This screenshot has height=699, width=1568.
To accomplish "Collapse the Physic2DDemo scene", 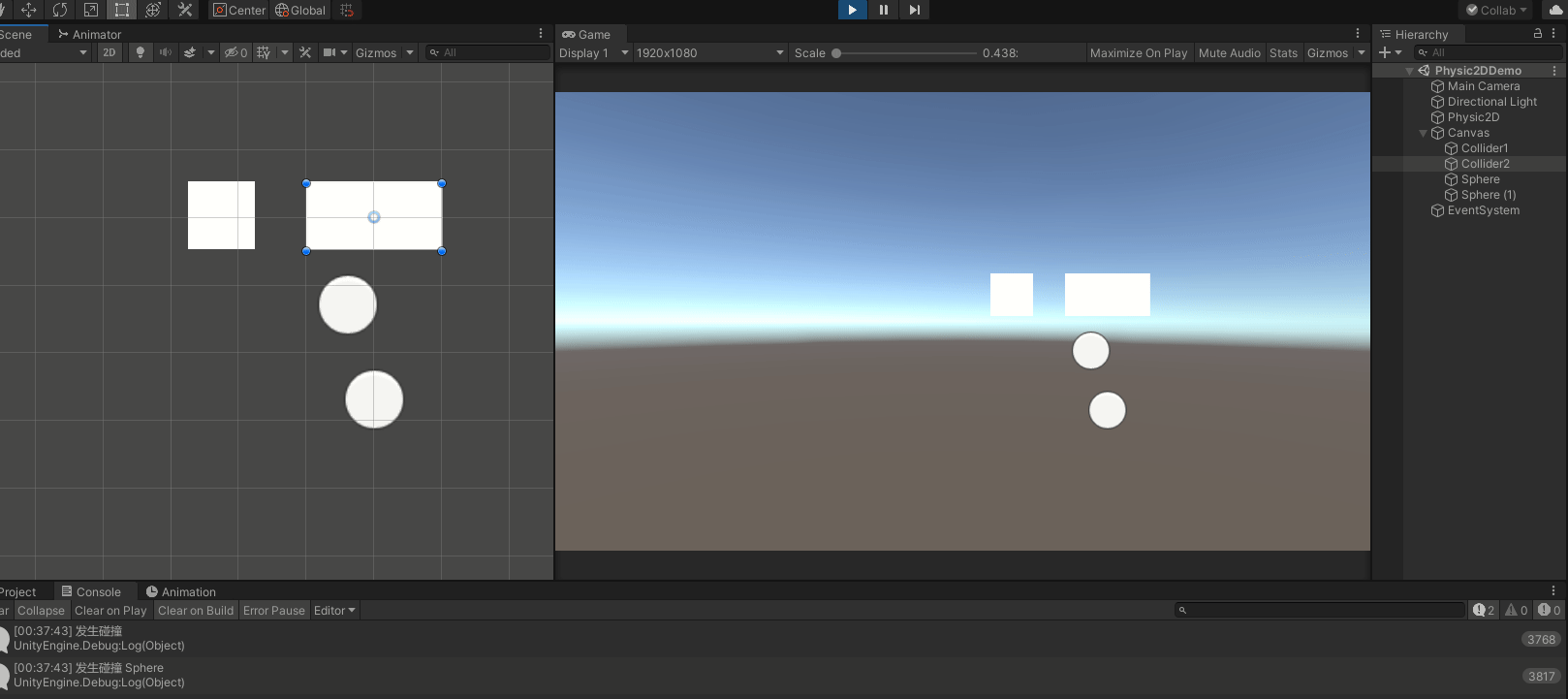I will click(1409, 71).
